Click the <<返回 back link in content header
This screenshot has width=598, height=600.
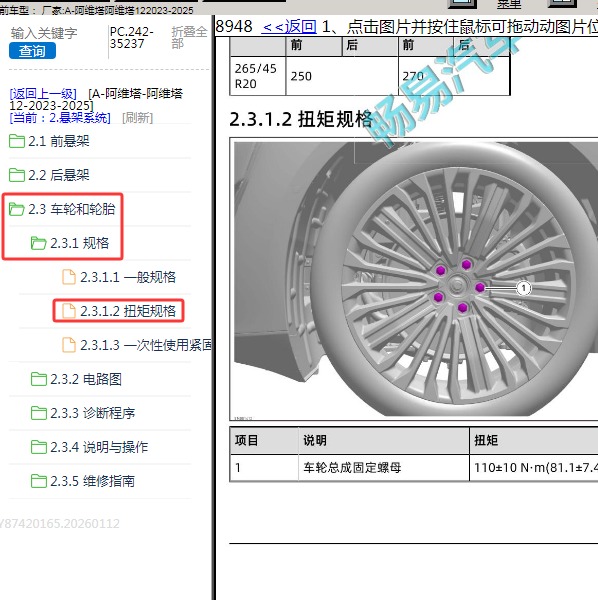click(x=289, y=27)
